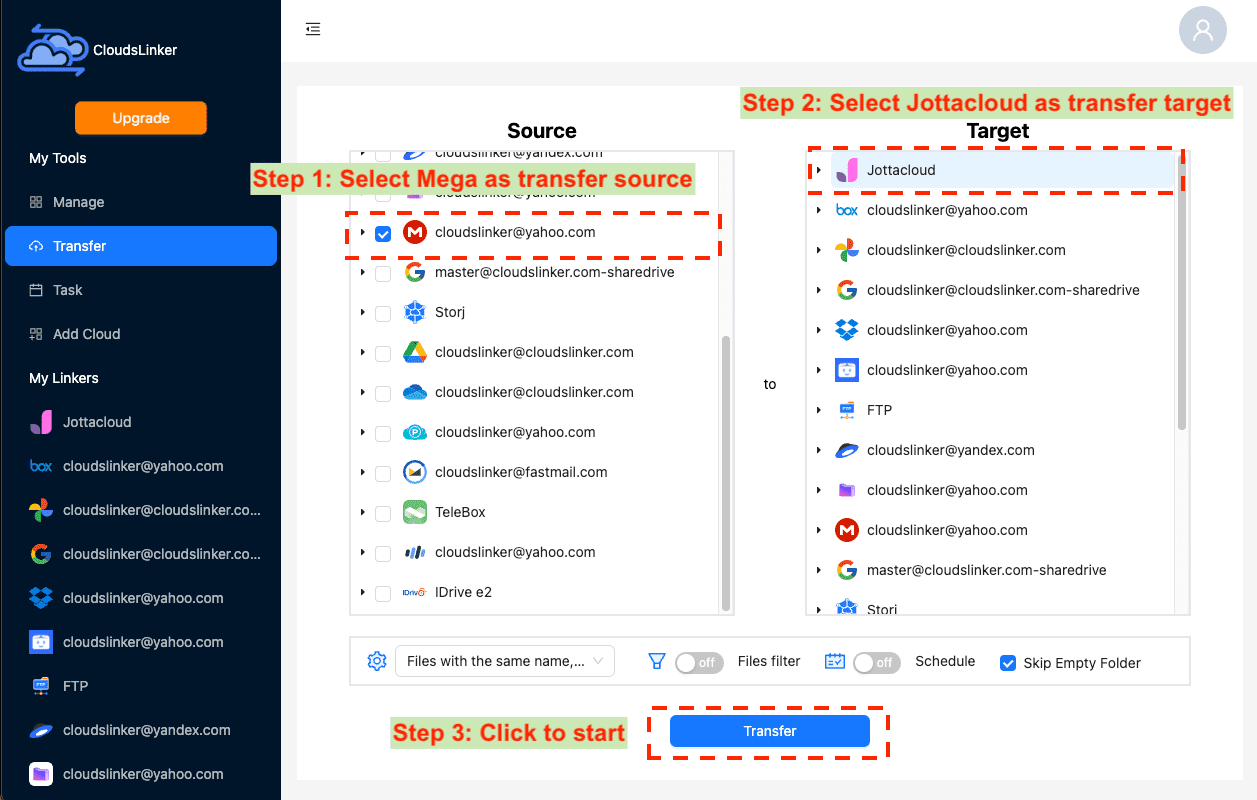Click Fastmail envelope icon in Source list
1257x800 pixels.
[x=415, y=472]
